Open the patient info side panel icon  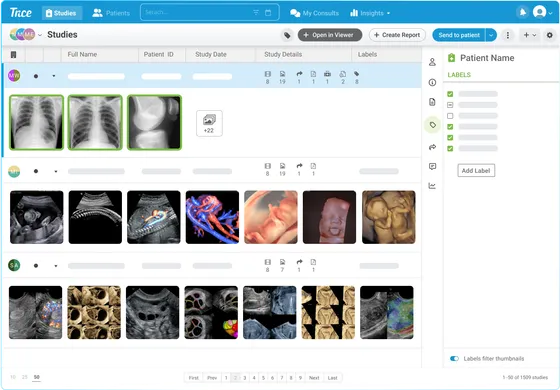[x=432, y=62]
